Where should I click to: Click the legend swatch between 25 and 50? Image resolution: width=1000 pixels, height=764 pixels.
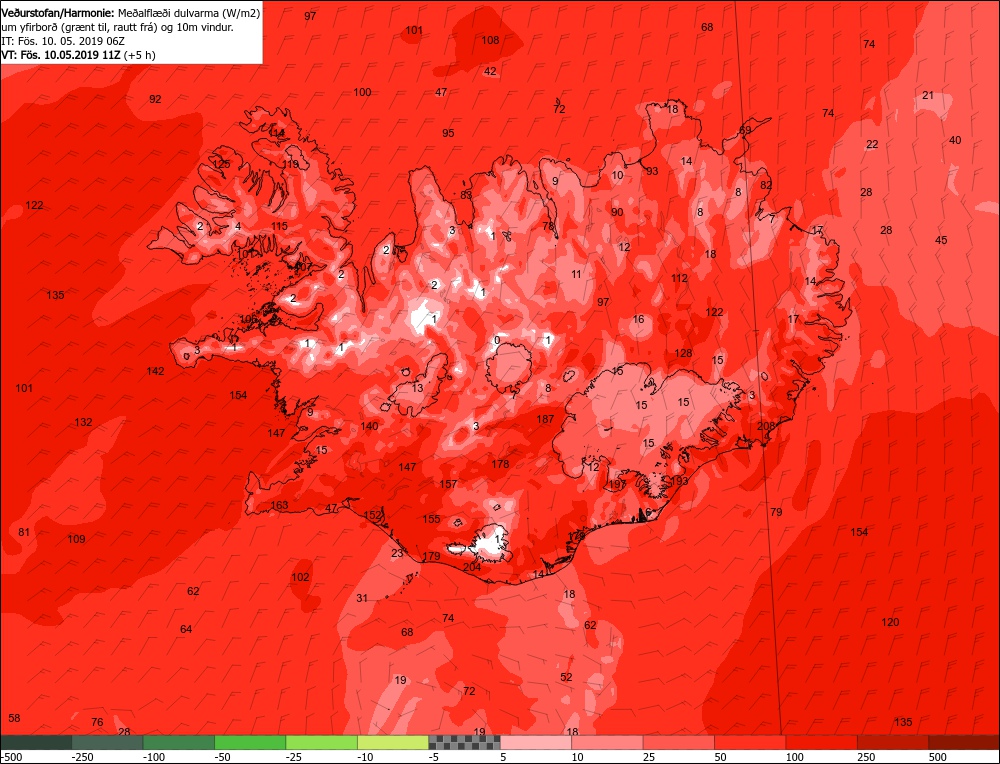[x=679, y=742]
